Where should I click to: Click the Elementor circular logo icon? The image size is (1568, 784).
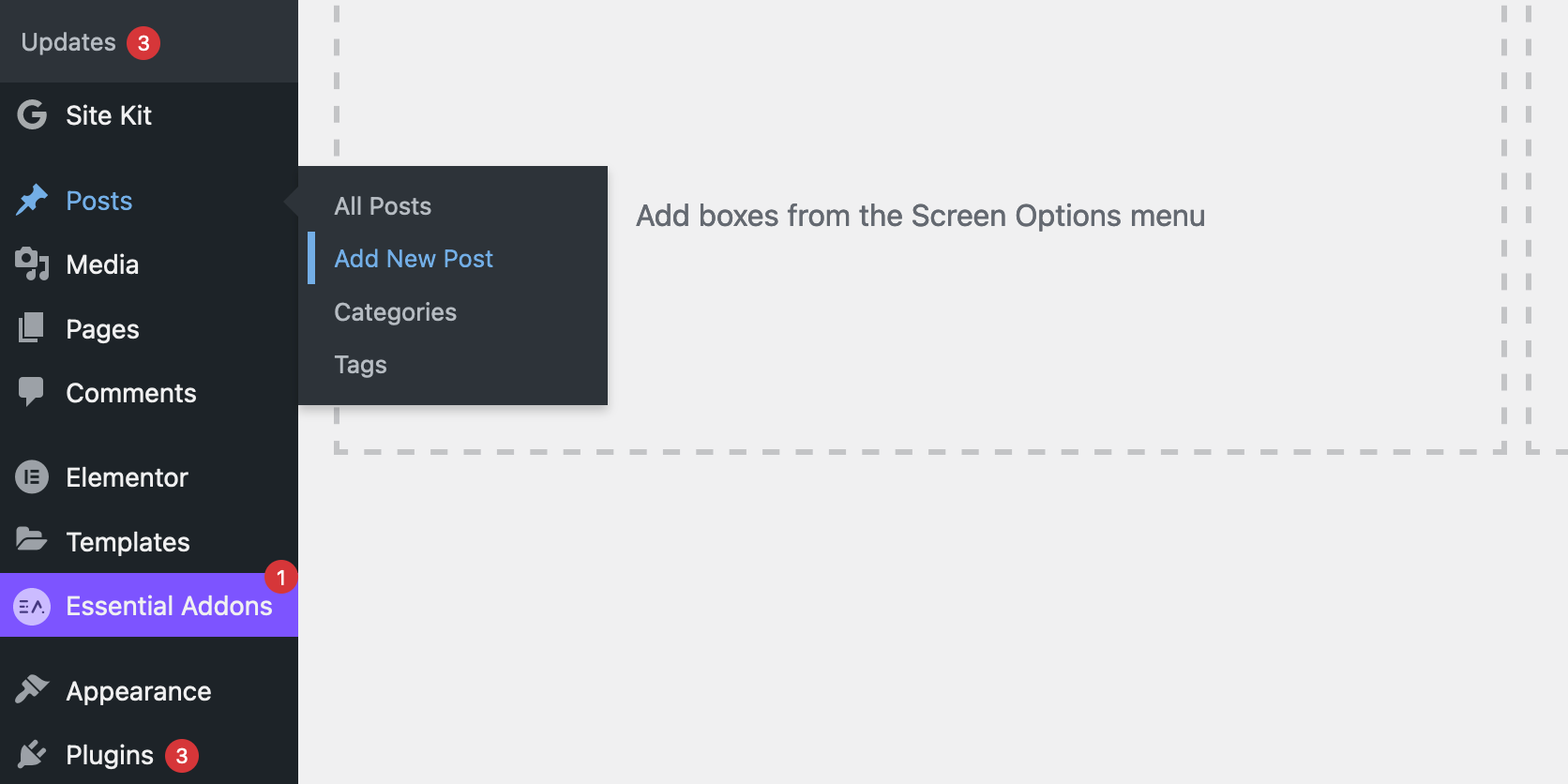pos(32,477)
